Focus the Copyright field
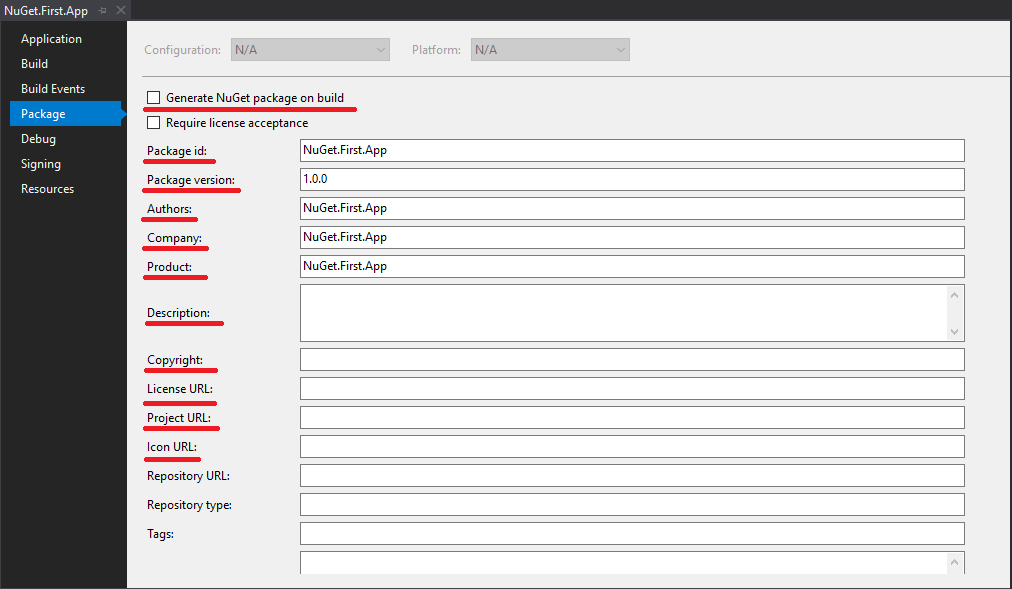The height and width of the screenshot is (589, 1012). pyautogui.click(x=632, y=359)
